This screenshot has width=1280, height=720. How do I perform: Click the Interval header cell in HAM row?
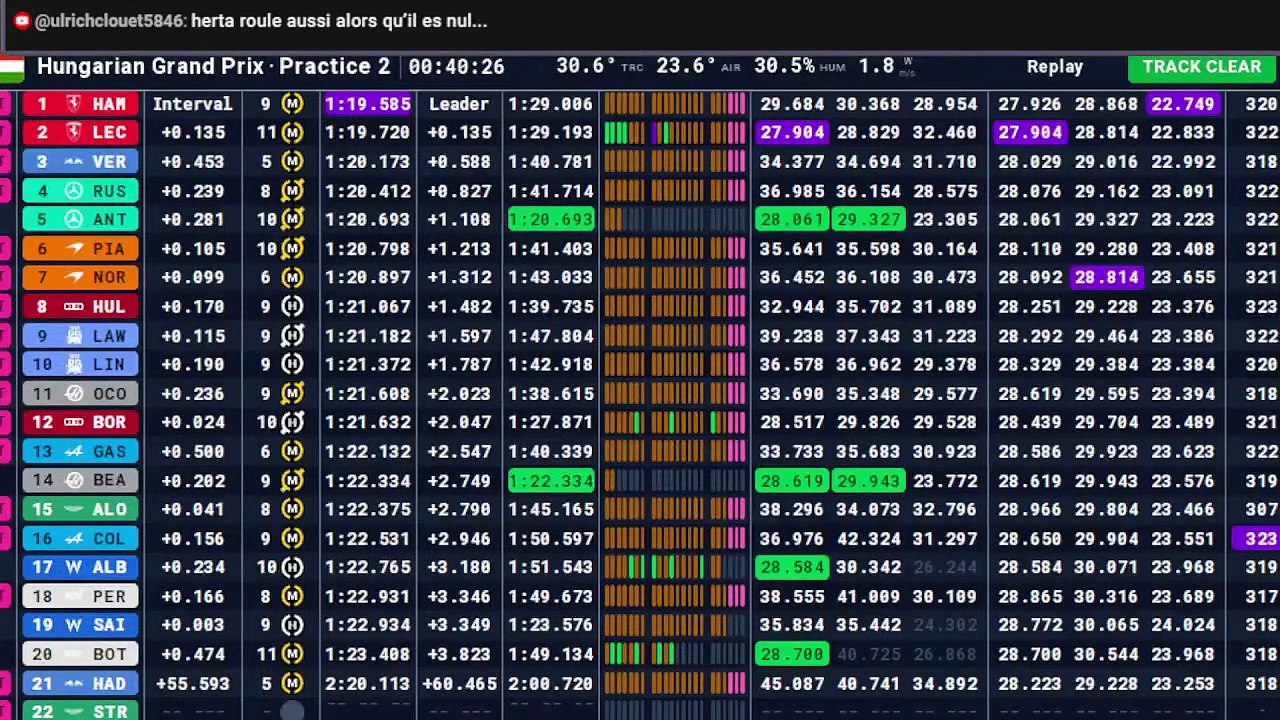pos(192,104)
